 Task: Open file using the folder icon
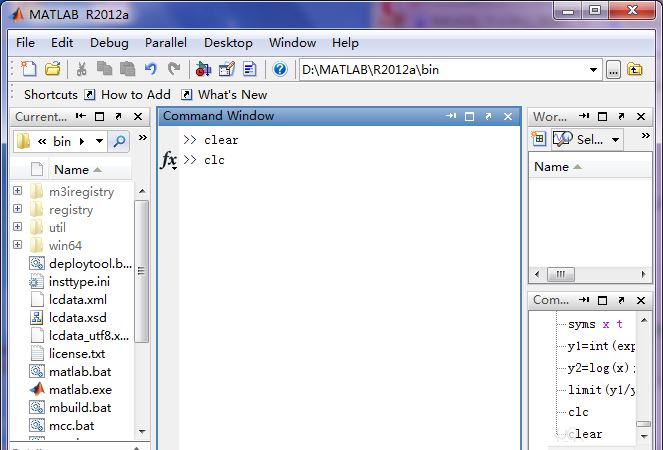point(53,69)
